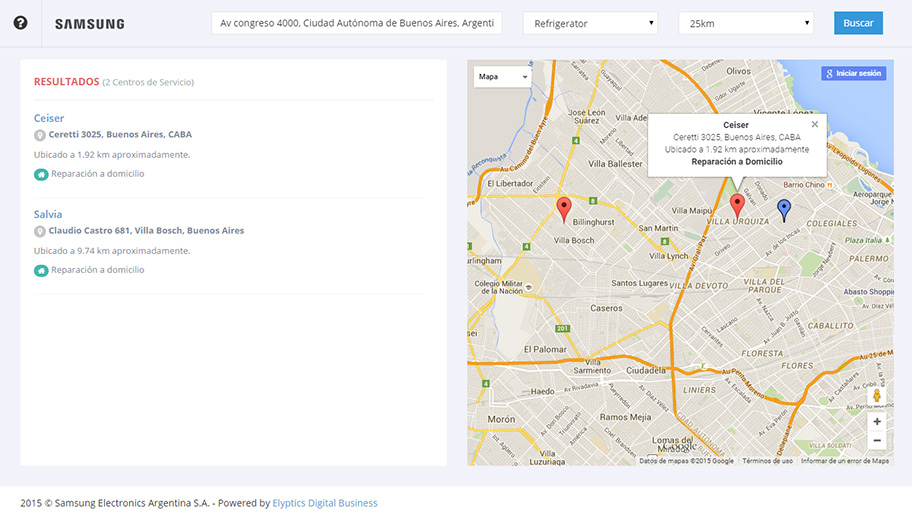Click 'Ubicado a 1.92 km' text in results
Screen dimensions: 912x520
112,155
